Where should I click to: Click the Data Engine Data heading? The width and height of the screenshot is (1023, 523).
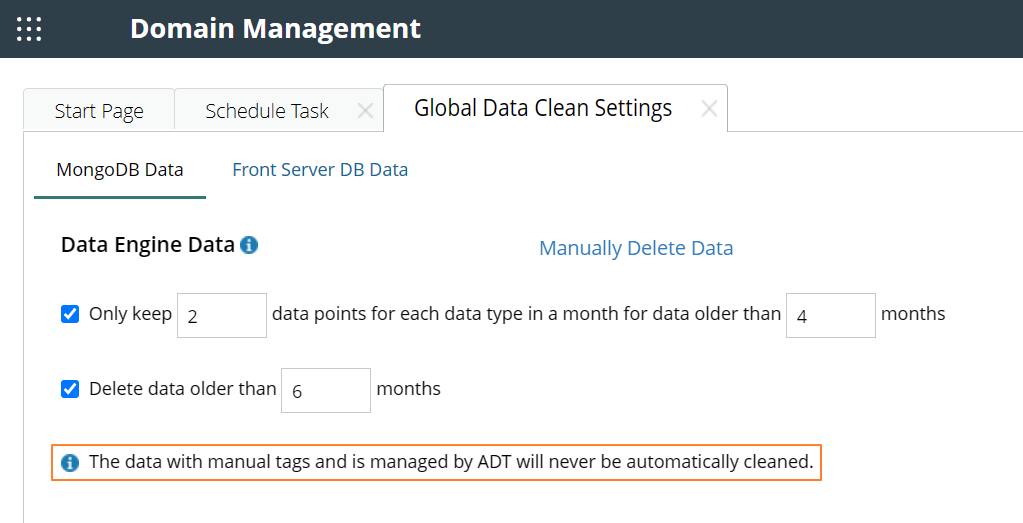pyautogui.click(x=147, y=244)
